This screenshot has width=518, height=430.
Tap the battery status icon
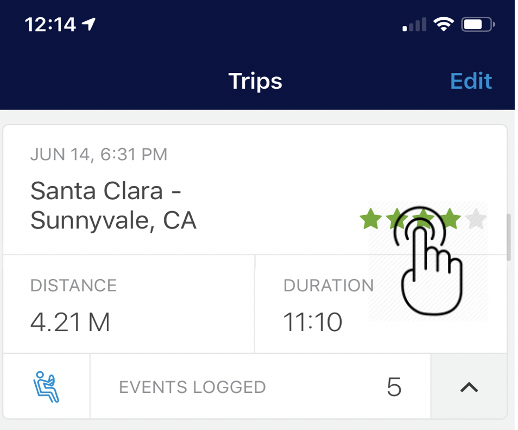[478, 24]
